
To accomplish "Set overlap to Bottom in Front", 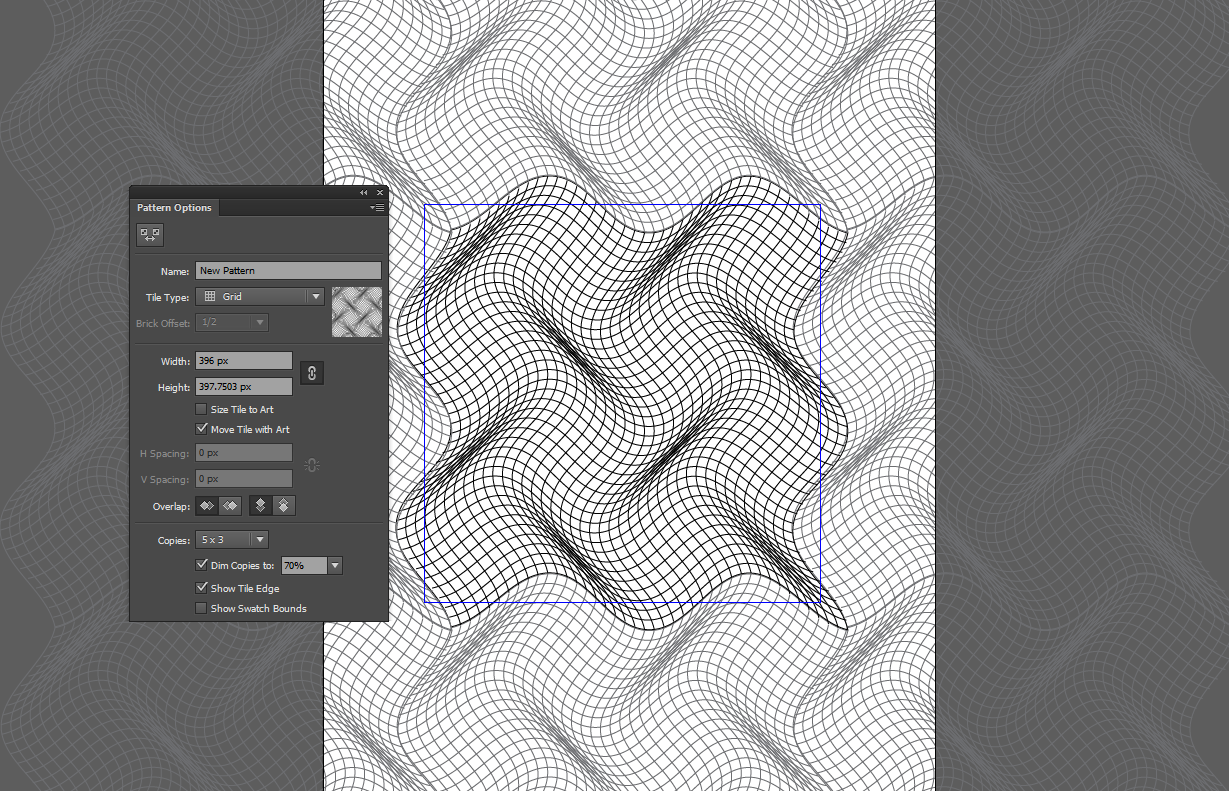I will click(x=283, y=505).
